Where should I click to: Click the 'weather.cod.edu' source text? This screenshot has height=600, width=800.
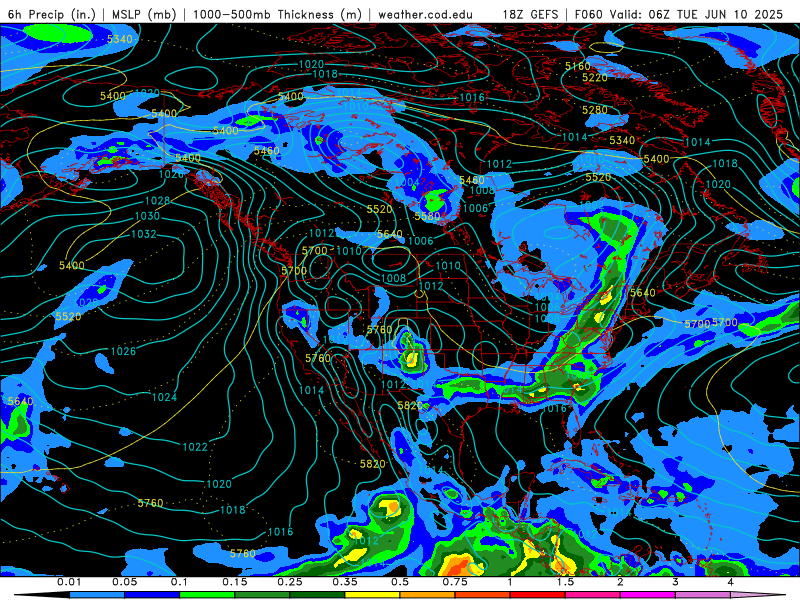[425, 14]
